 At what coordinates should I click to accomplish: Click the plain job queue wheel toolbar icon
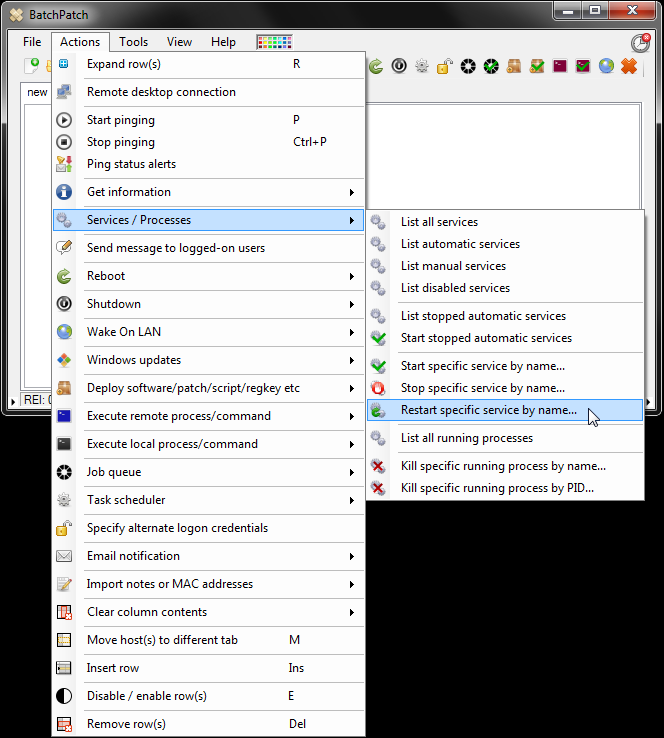tap(468, 66)
